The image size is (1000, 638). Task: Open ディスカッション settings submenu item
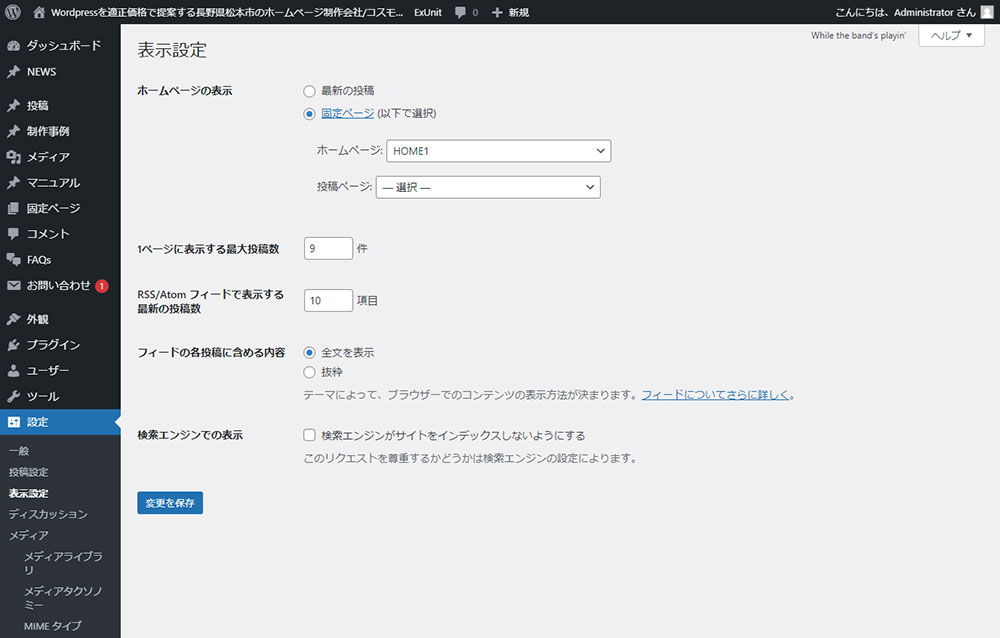[x=48, y=514]
